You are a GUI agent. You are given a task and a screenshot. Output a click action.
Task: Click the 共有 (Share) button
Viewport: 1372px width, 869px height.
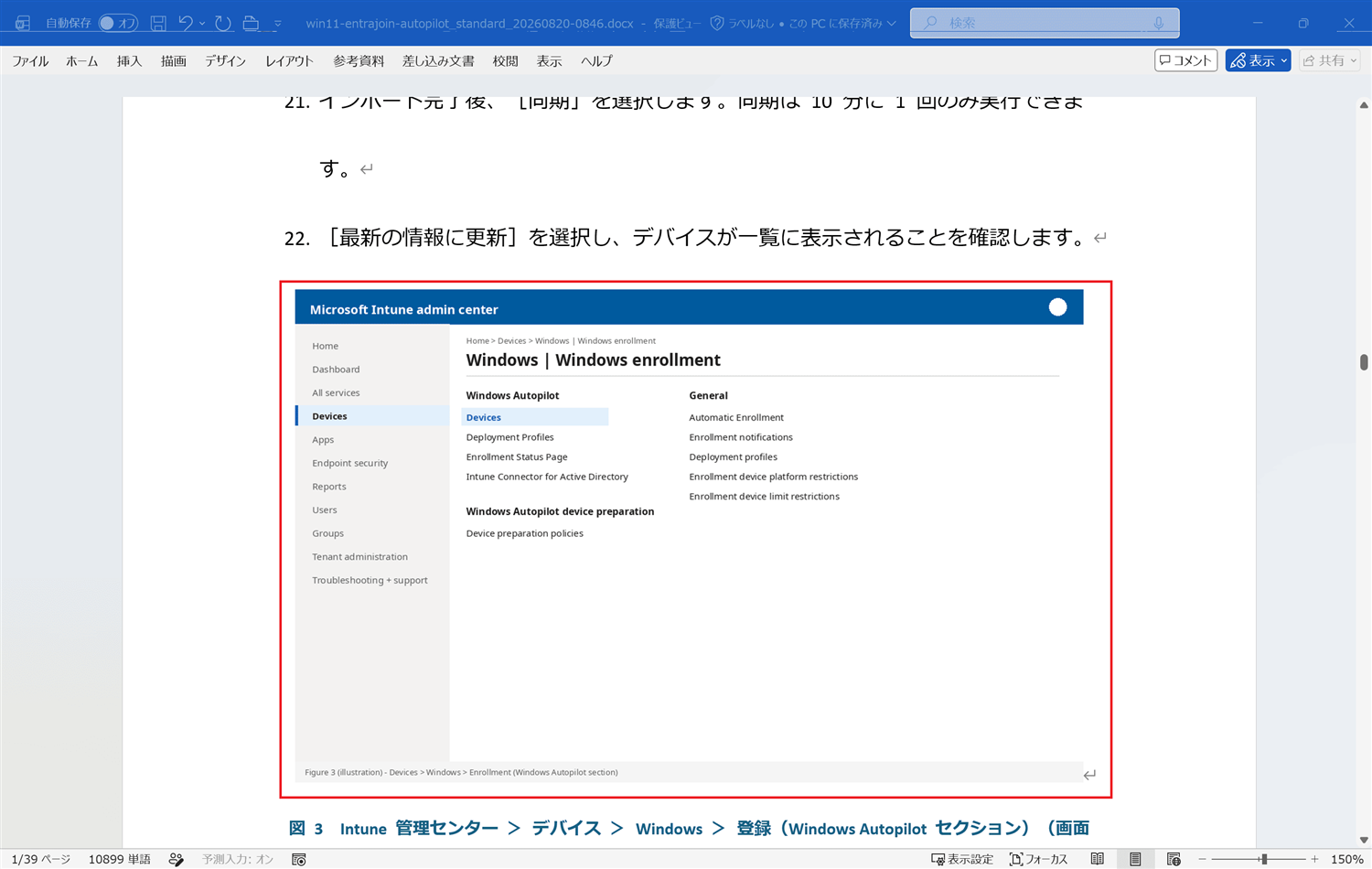tap(1330, 60)
